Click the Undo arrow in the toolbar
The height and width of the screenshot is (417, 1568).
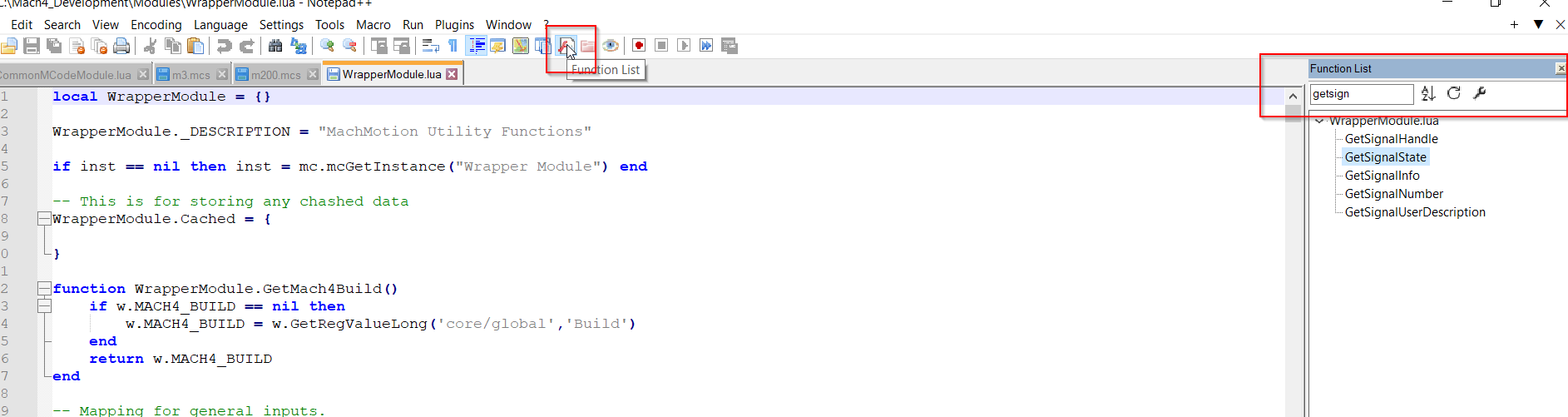click(224, 46)
